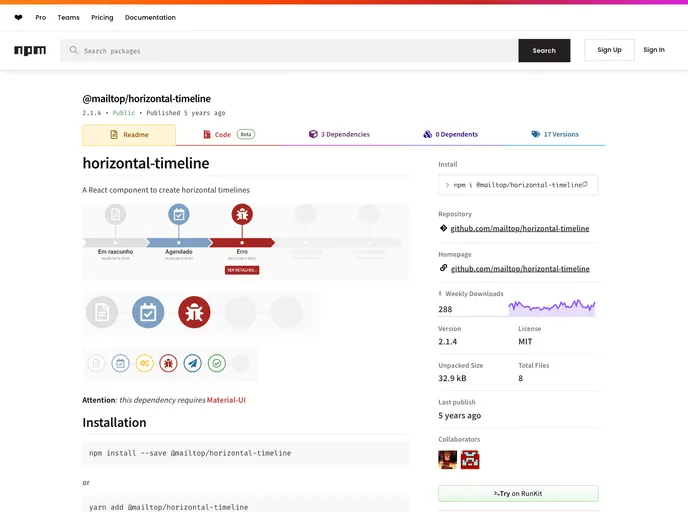The height and width of the screenshot is (512, 688).
Task: Click the magnifier icon in the search box
Action: tap(73, 50)
